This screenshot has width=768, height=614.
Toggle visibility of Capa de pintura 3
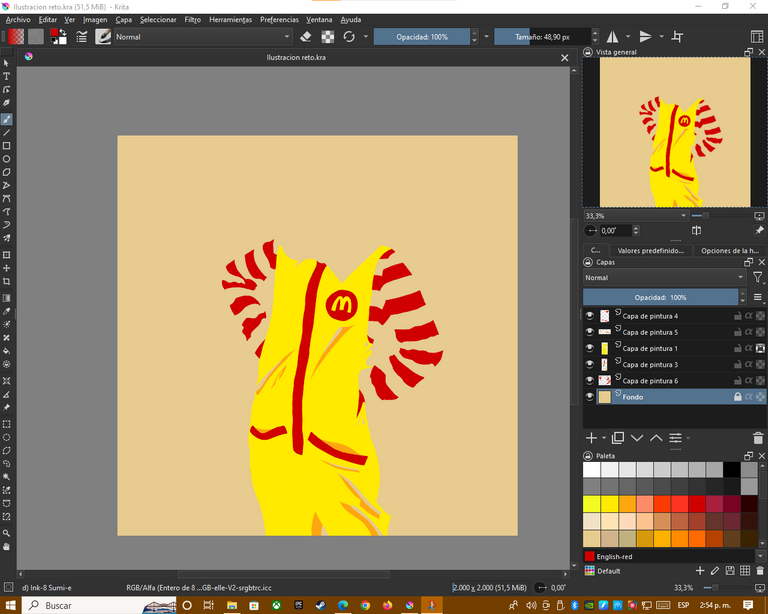click(x=590, y=364)
